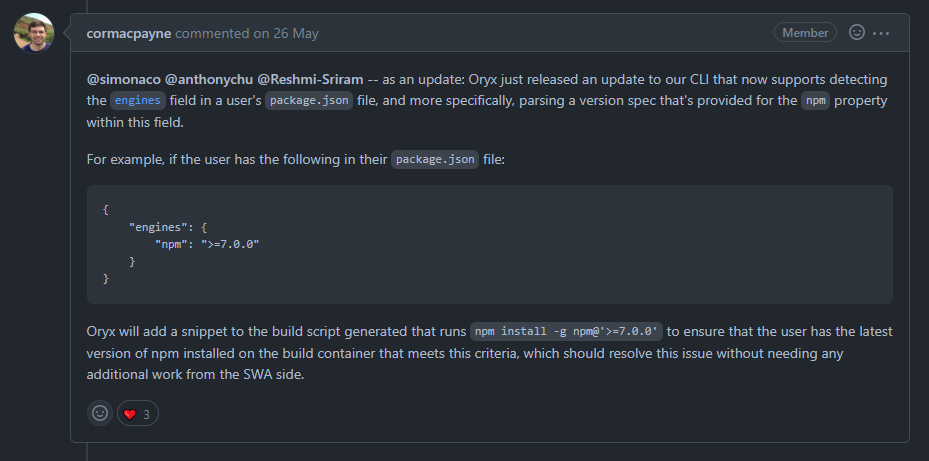Click package.json in the "For example" sentence

[434, 160]
